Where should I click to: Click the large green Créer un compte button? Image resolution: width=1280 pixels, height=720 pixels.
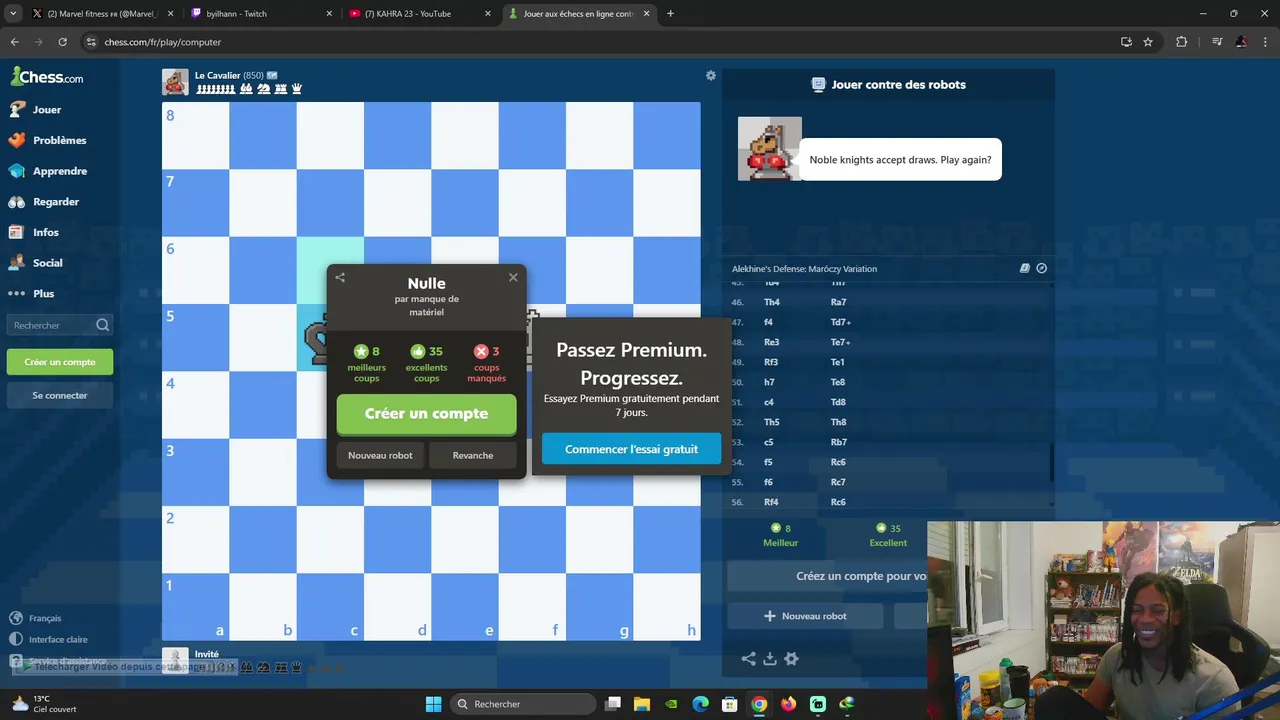click(427, 413)
